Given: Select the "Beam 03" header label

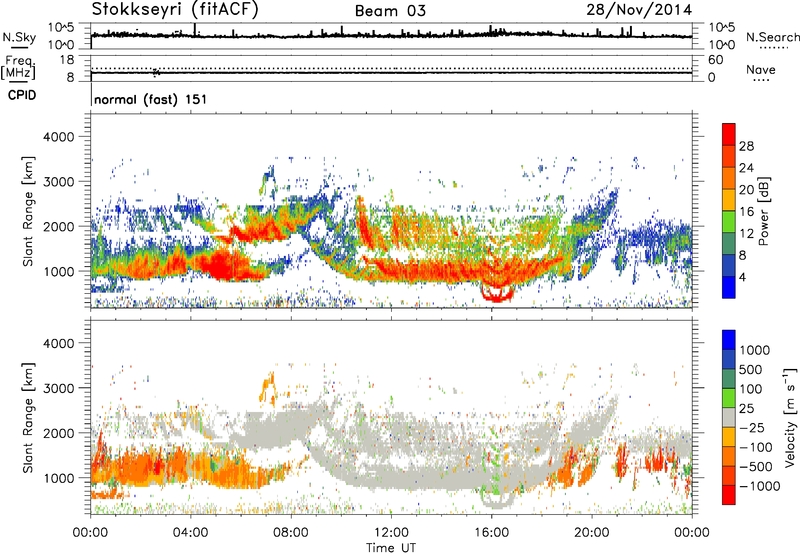Looking at the screenshot, I should click(390, 11).
